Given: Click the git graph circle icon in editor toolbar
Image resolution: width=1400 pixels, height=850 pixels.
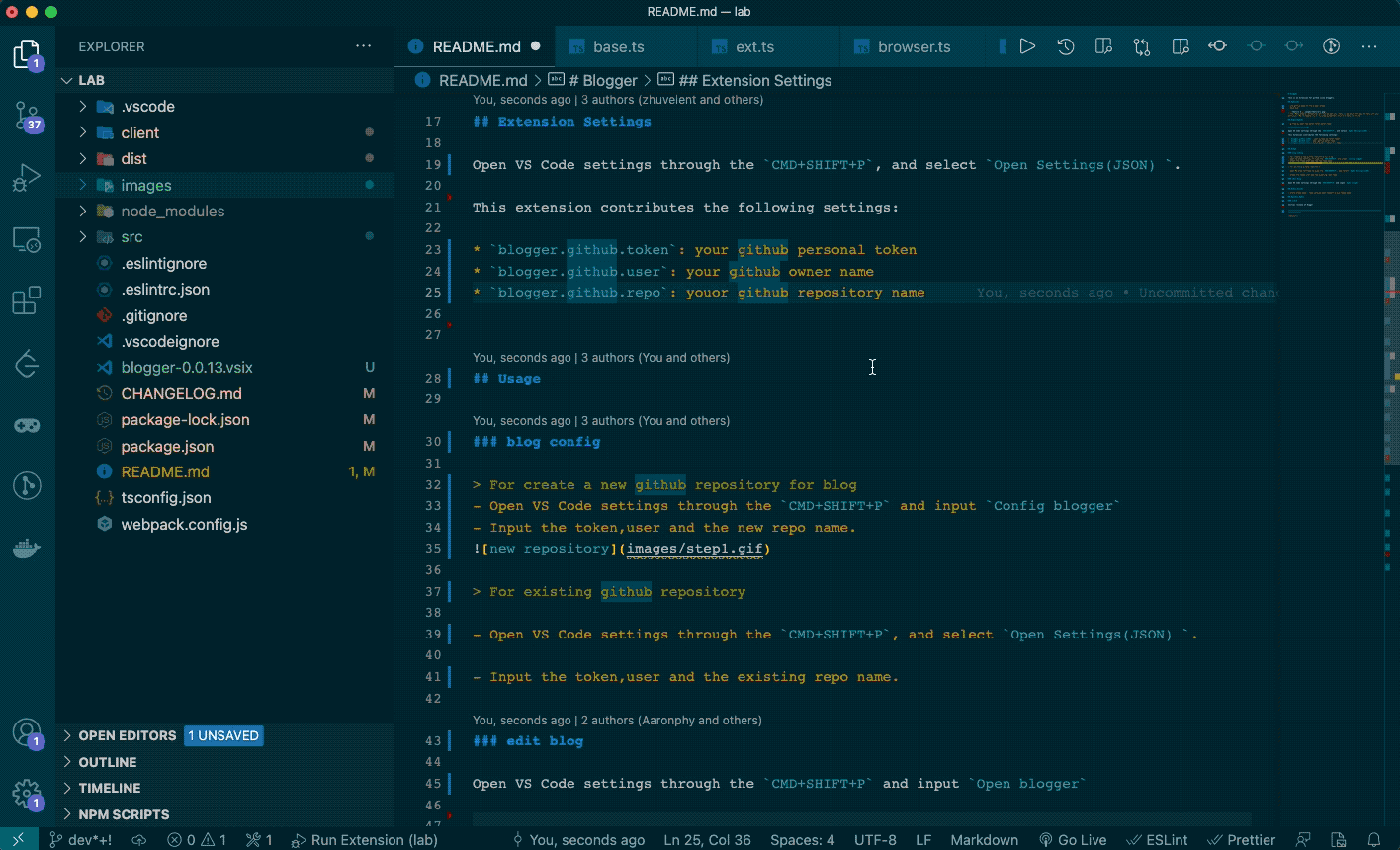Looking at the screenshot, I should pyautogui.click(x=1331, y=46).
